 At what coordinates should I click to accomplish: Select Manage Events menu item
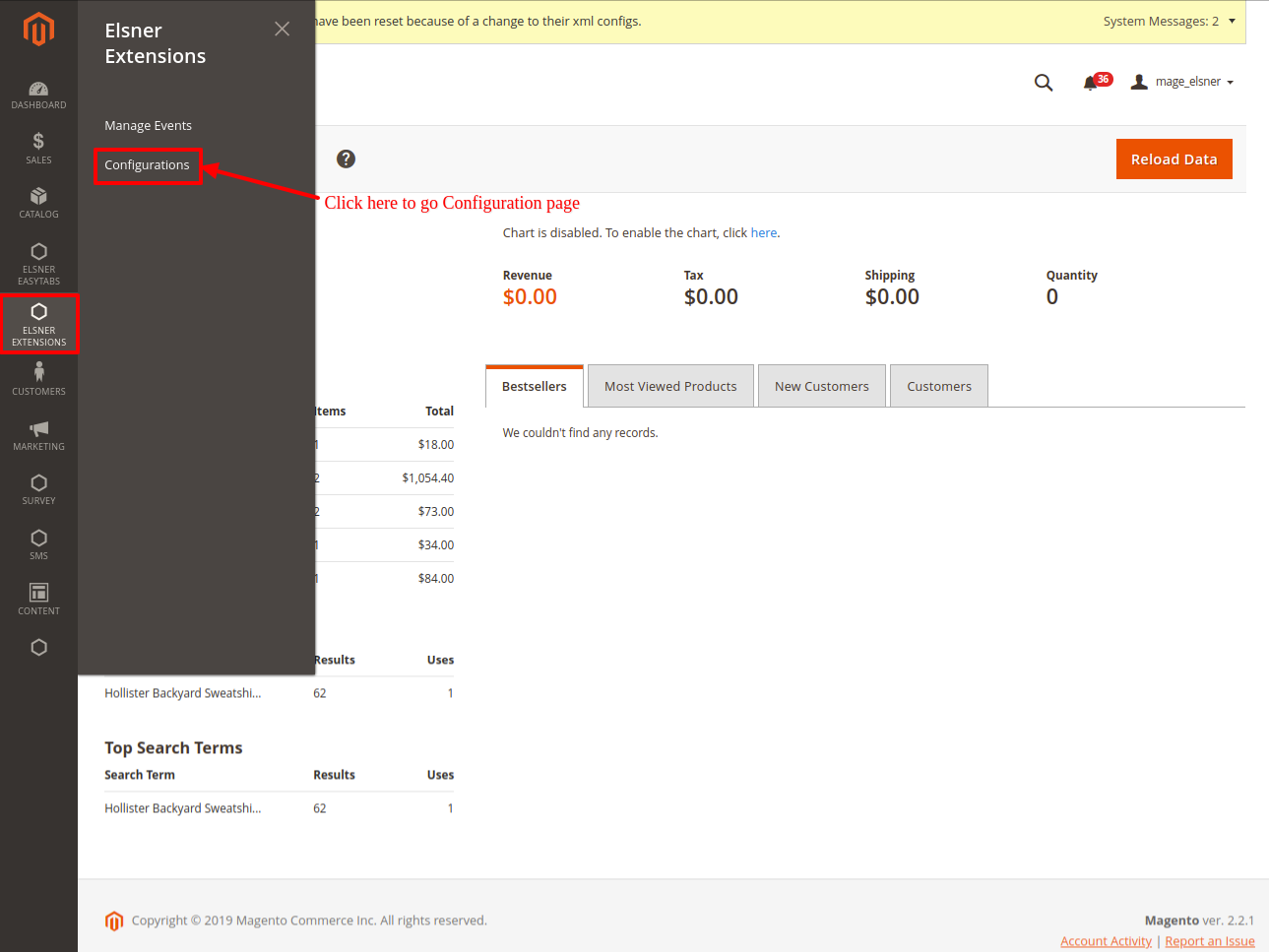pyautogui.click(x=148, y=126)
